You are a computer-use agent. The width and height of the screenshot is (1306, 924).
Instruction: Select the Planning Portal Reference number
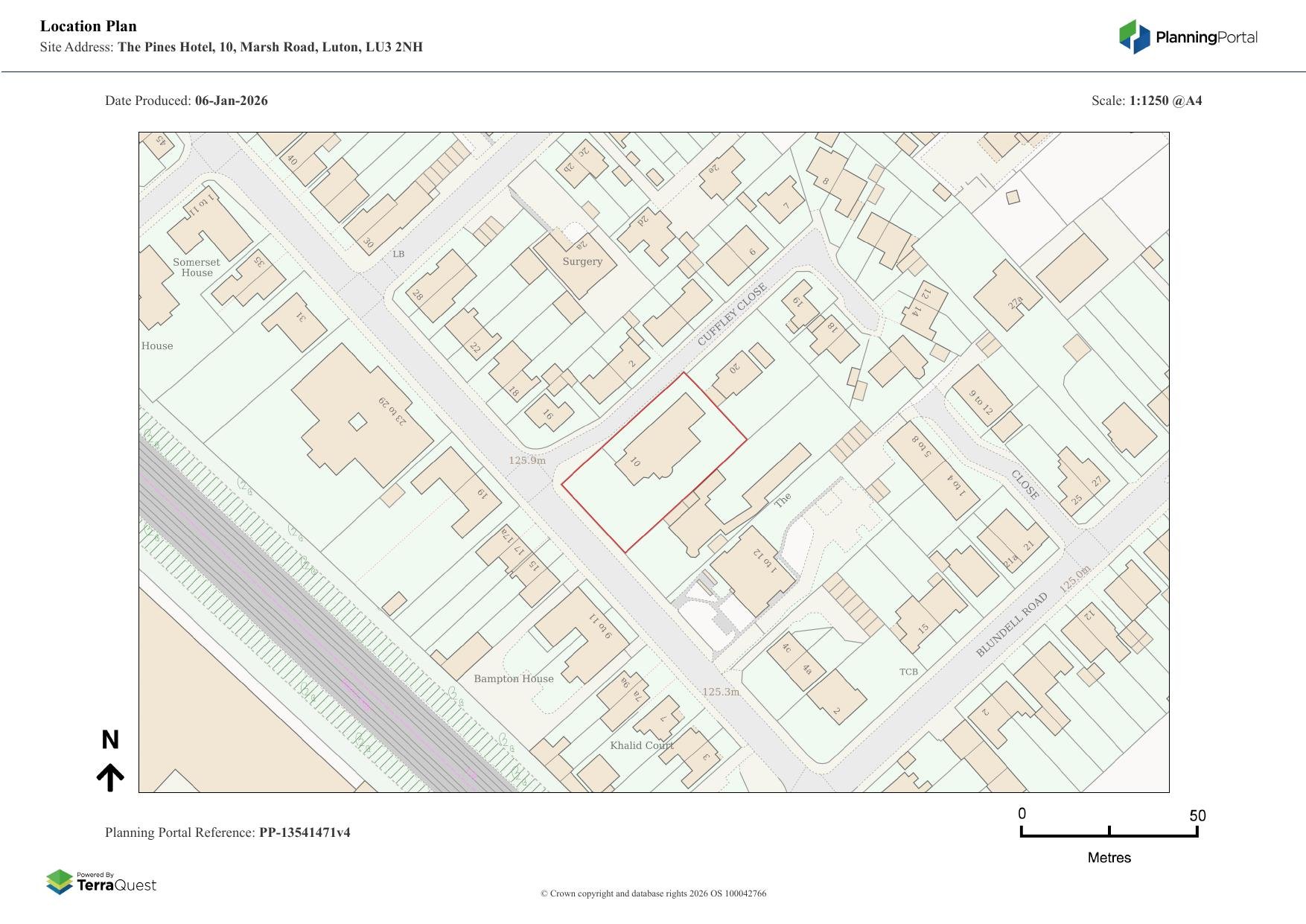305,832
